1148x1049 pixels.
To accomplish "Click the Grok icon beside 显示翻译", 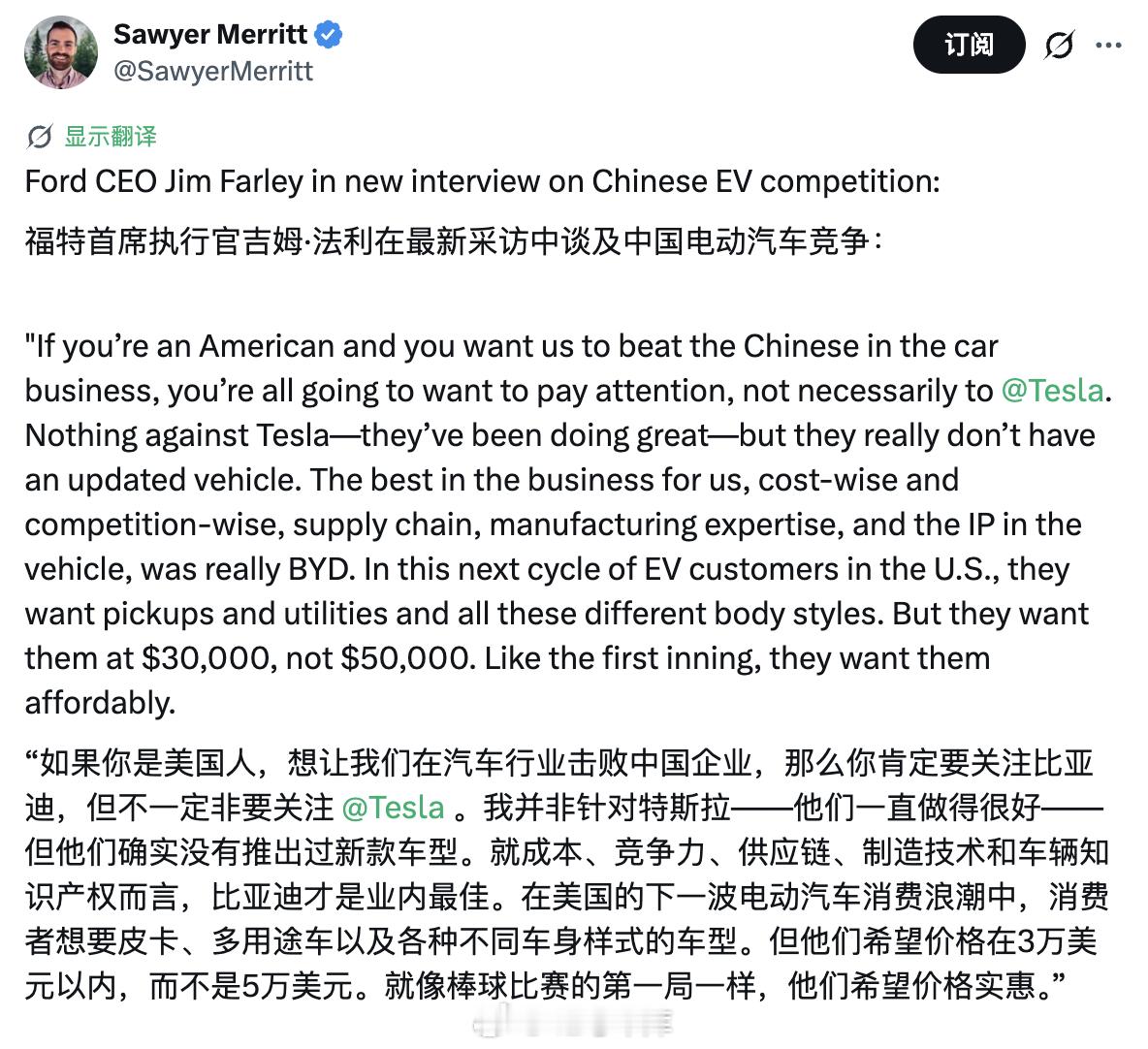I will pyautogui.click(x=41, y=137).
